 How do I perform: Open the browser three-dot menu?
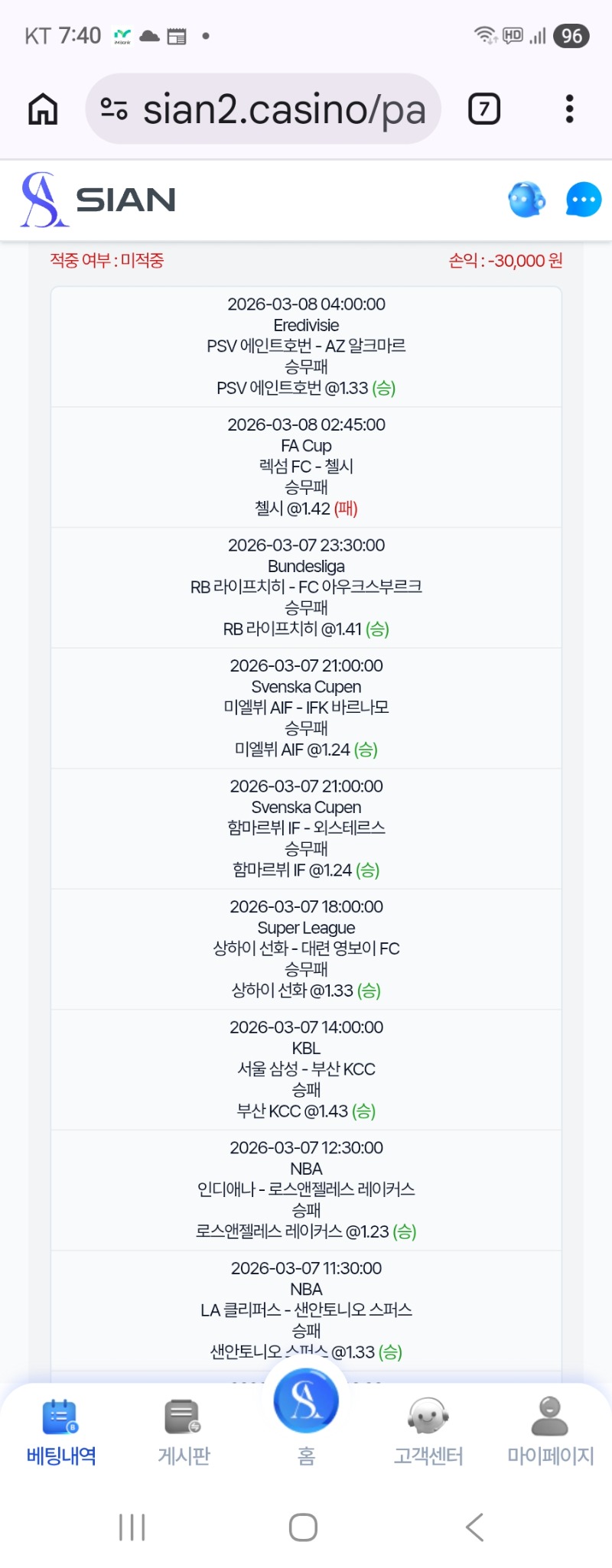tap(569, 109)
